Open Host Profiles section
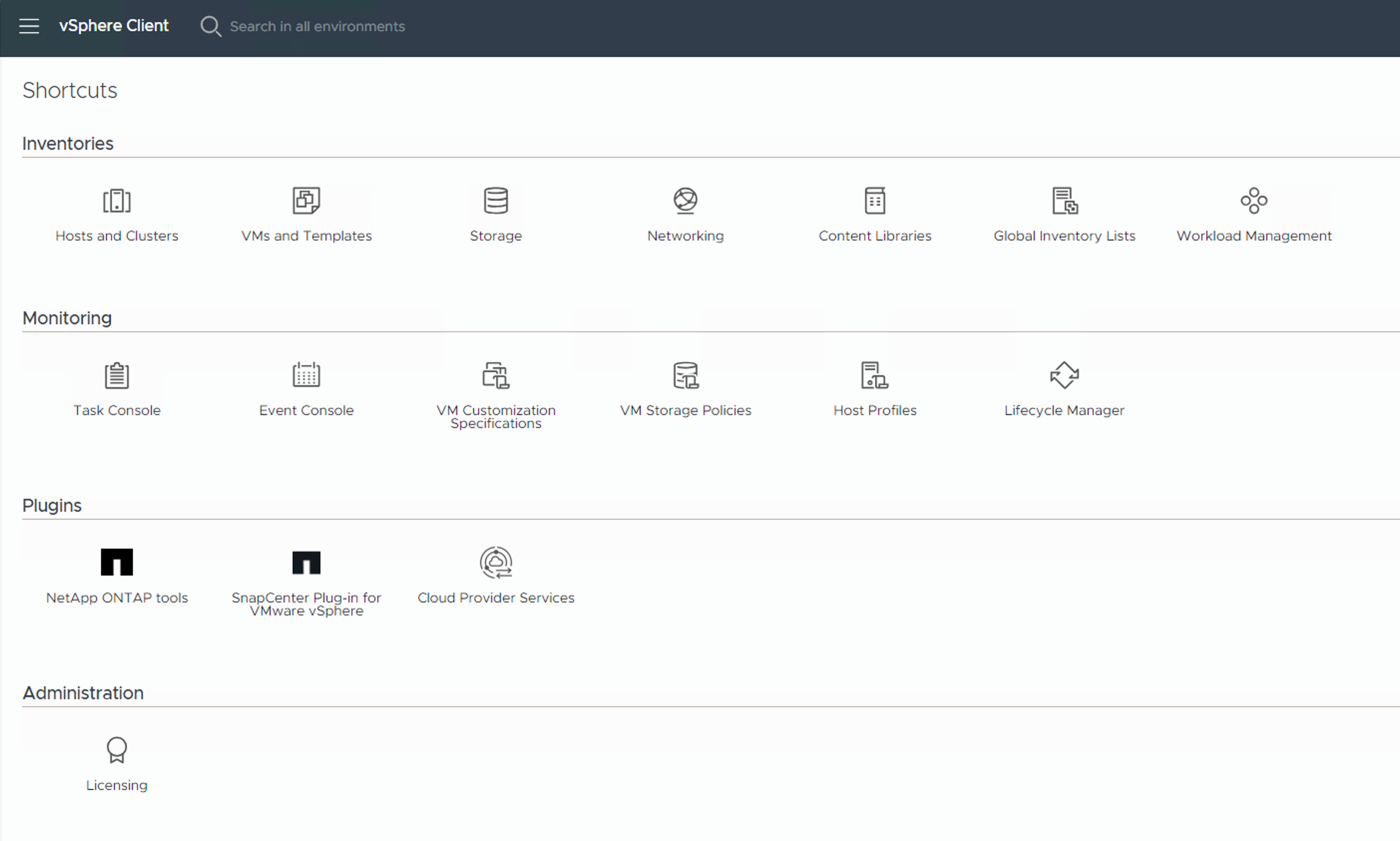This screenshot has height=841, width=1400. 875,390
